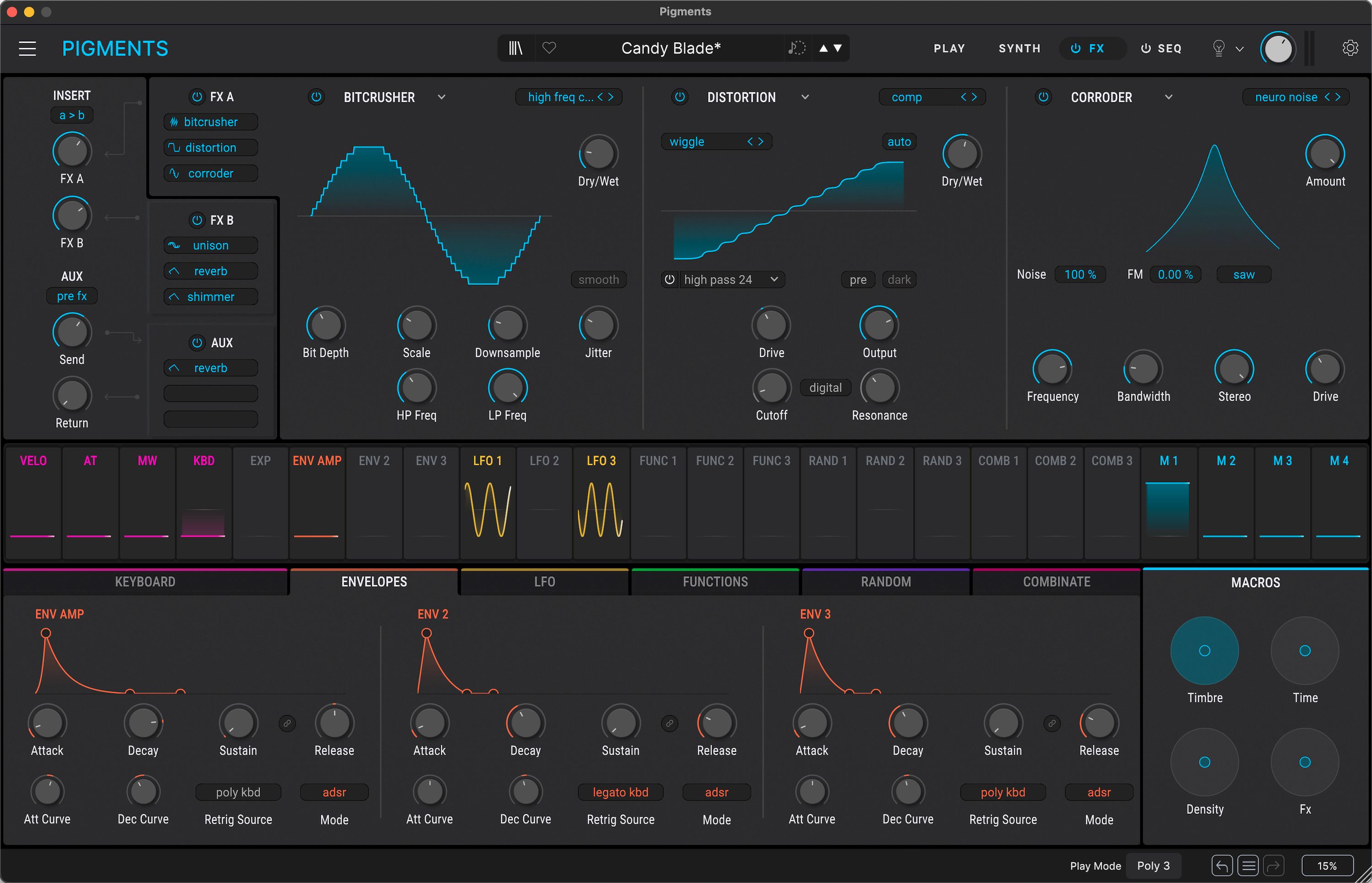The height and width of the screenshot is (883, 1372).
Task: Click previous corroder preset arrow
Action: [1327, 97]
